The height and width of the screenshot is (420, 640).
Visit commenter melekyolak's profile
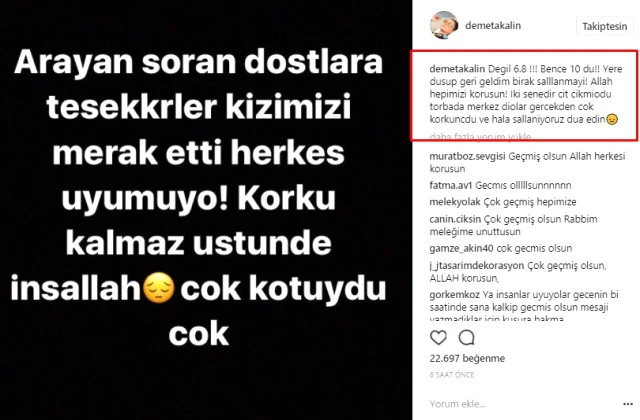pyautogui.click(x=455, y=202)
